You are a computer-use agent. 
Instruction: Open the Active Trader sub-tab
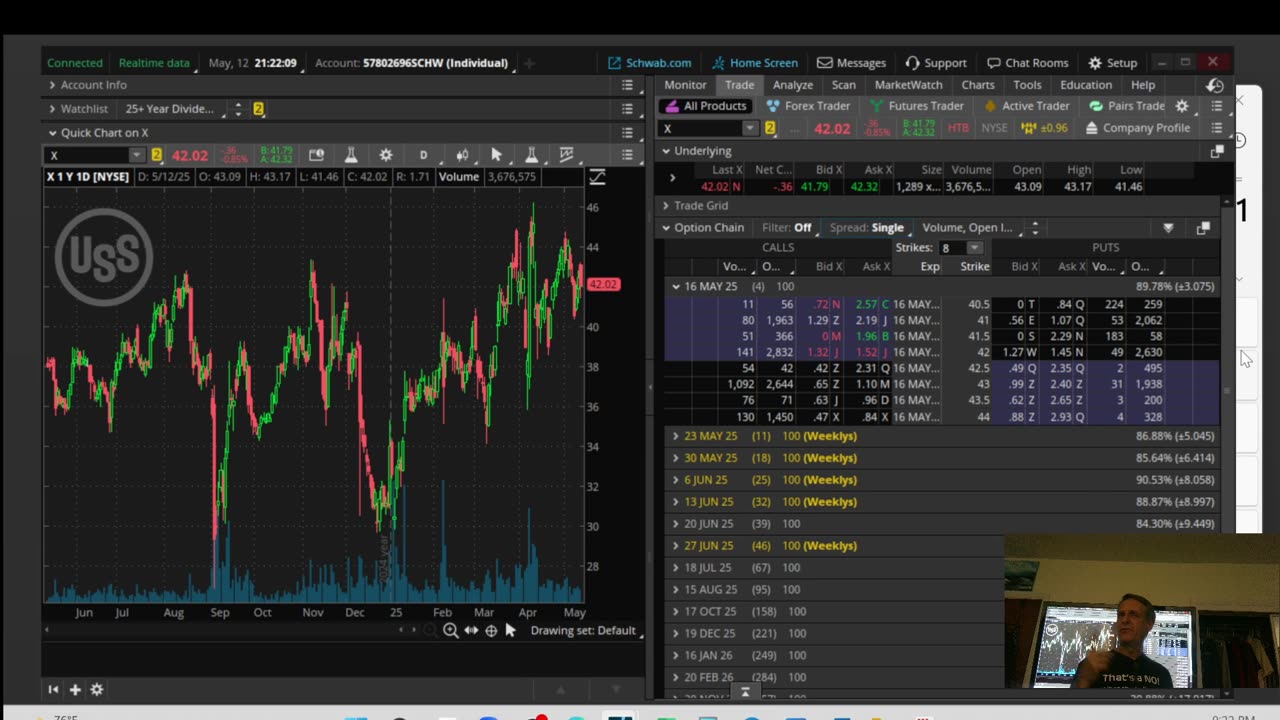(1027, 106)
